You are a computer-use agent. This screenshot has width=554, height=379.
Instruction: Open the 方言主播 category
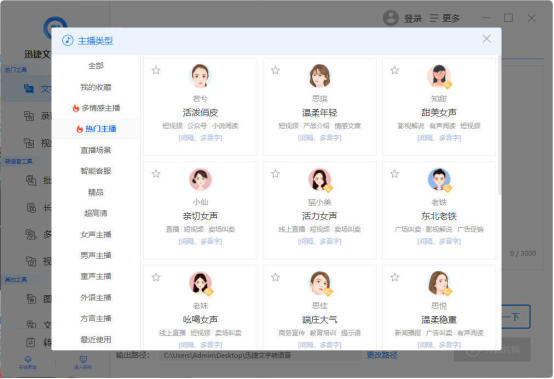(96, 318)
